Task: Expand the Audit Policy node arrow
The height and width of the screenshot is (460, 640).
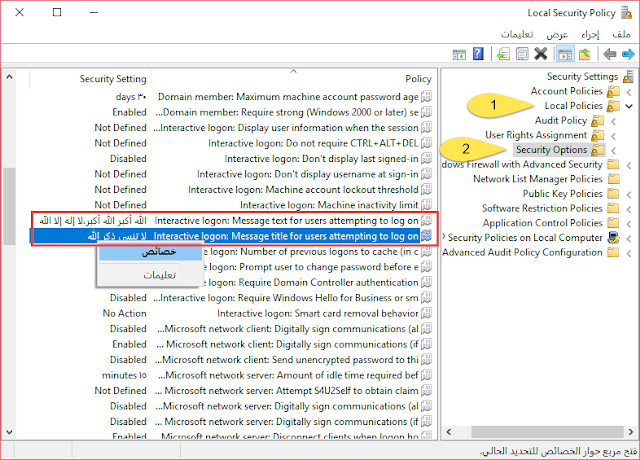Action: point(613,121)
